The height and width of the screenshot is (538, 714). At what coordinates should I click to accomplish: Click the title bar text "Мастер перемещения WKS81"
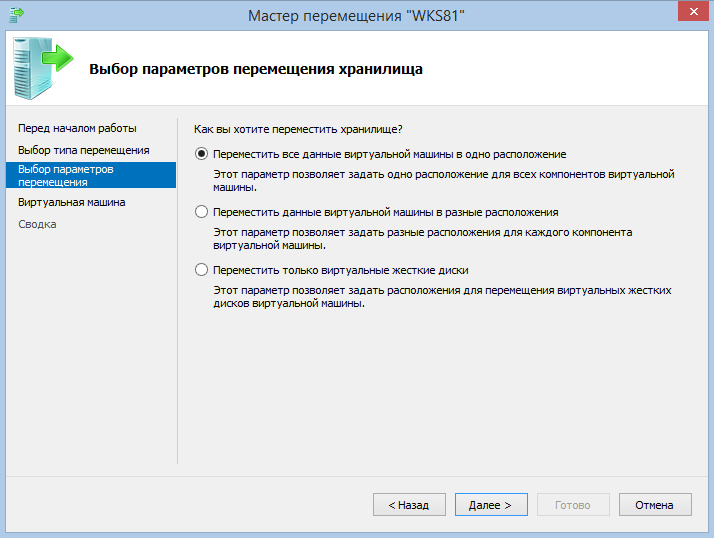[356, 14]
